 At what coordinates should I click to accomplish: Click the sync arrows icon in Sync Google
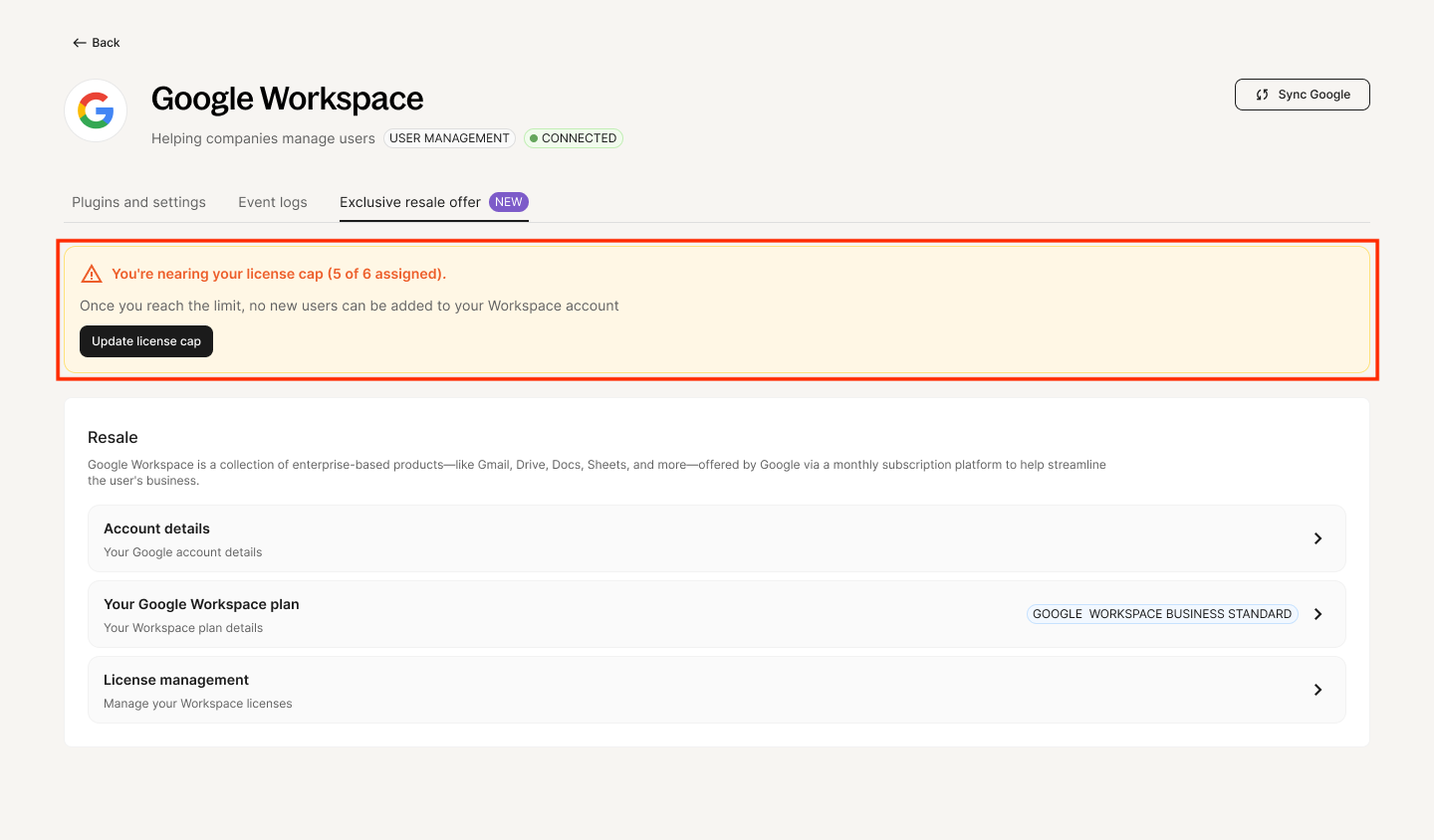[x=1262, y=95]
